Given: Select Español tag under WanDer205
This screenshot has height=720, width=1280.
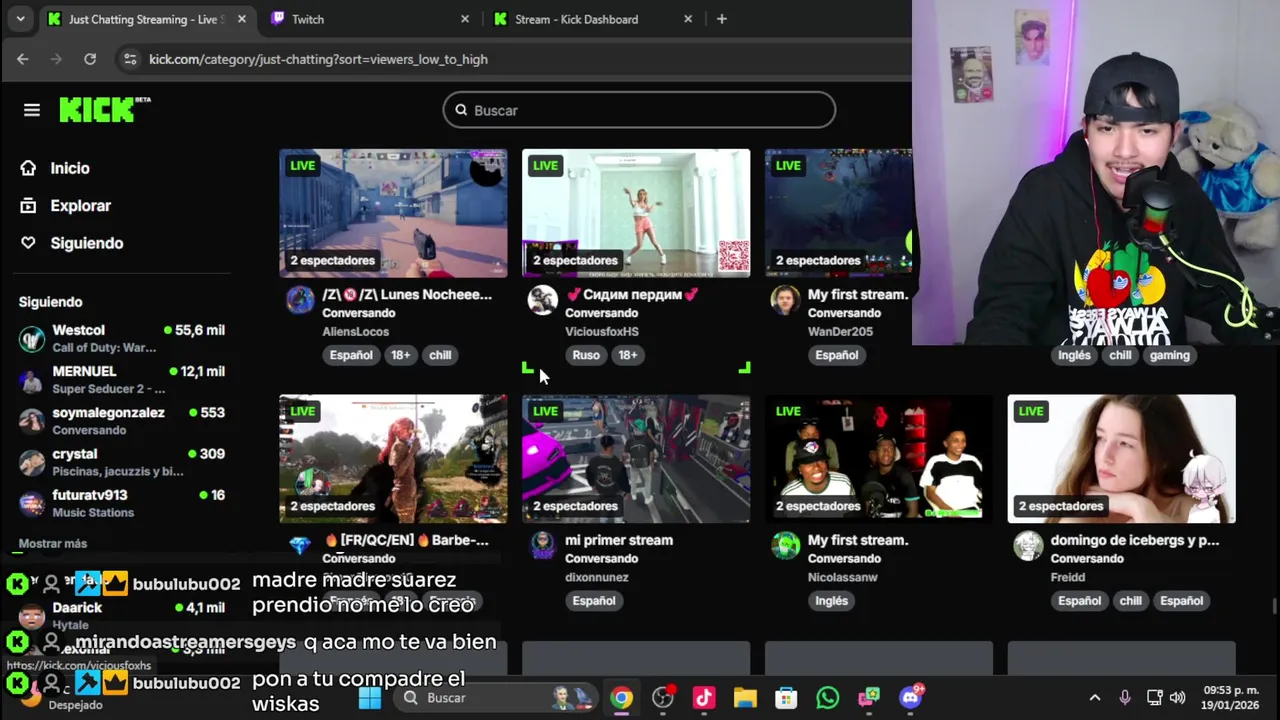Looking at the screenshot, I should 837,355.
